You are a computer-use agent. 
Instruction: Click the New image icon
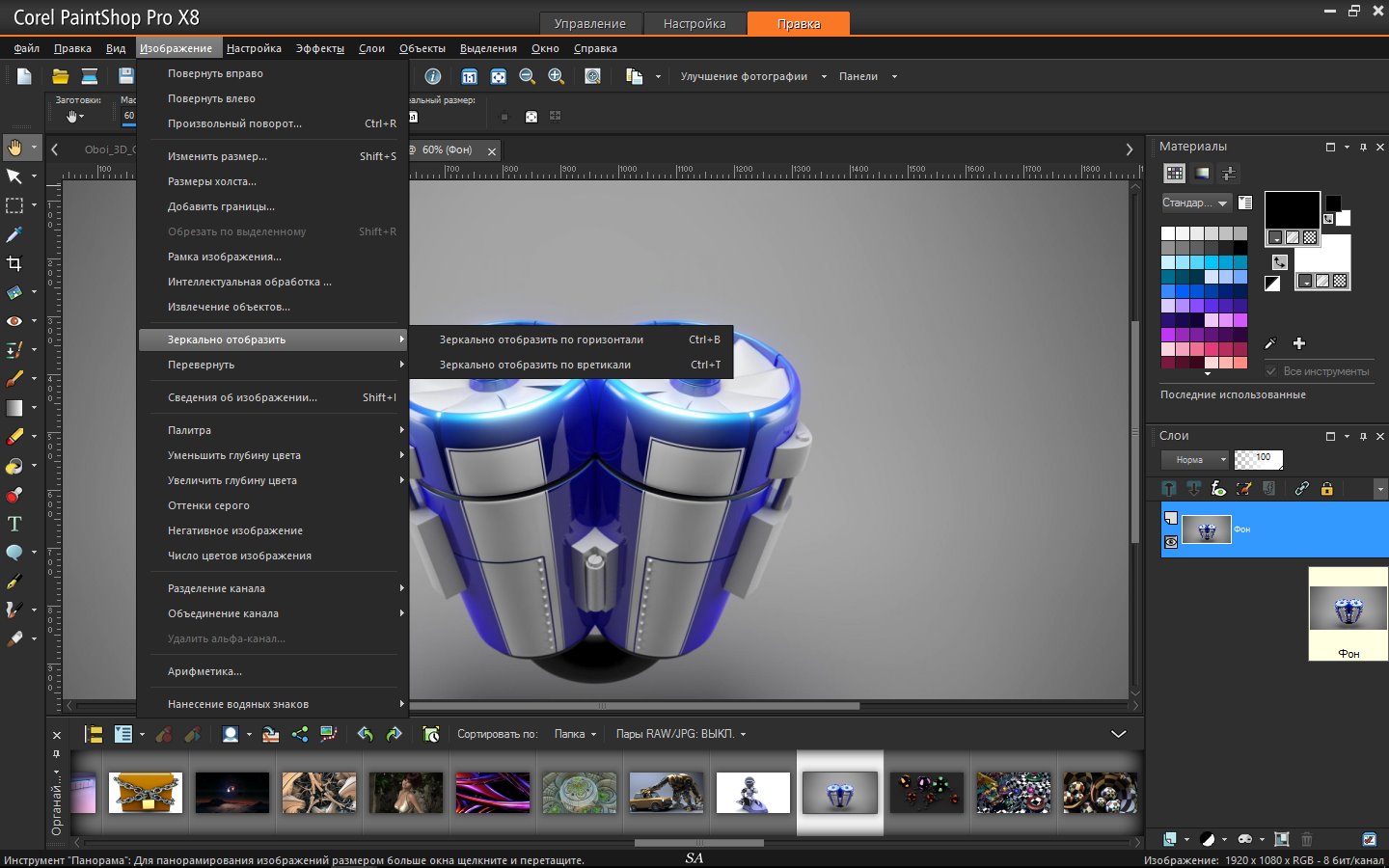[x=25, y=76]
